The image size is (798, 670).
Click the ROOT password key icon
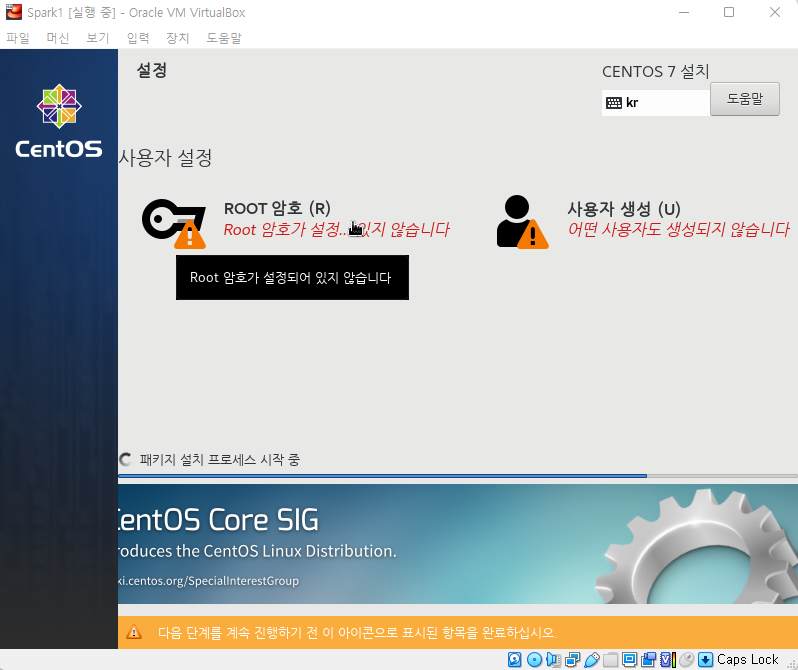pyautogui.click(x=174, y=223)
